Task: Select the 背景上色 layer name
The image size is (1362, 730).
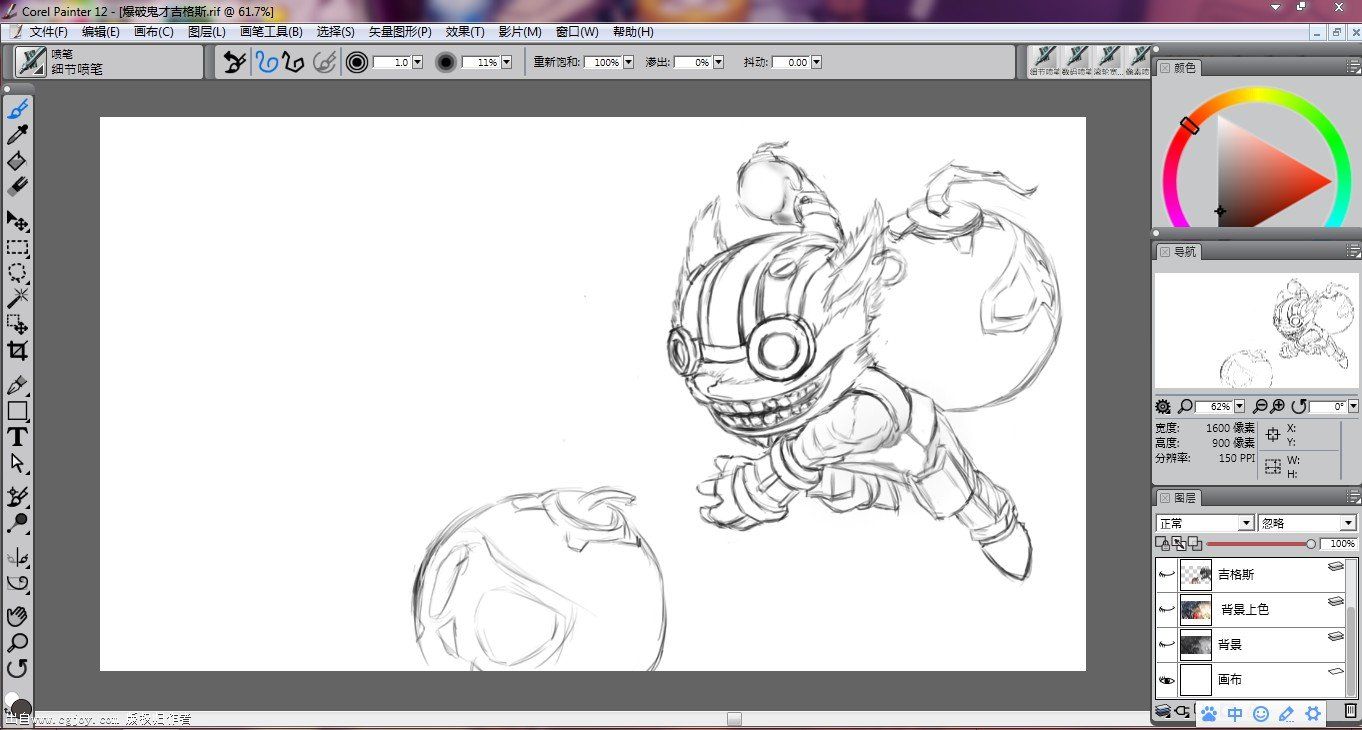Action: pos(1245,610)
